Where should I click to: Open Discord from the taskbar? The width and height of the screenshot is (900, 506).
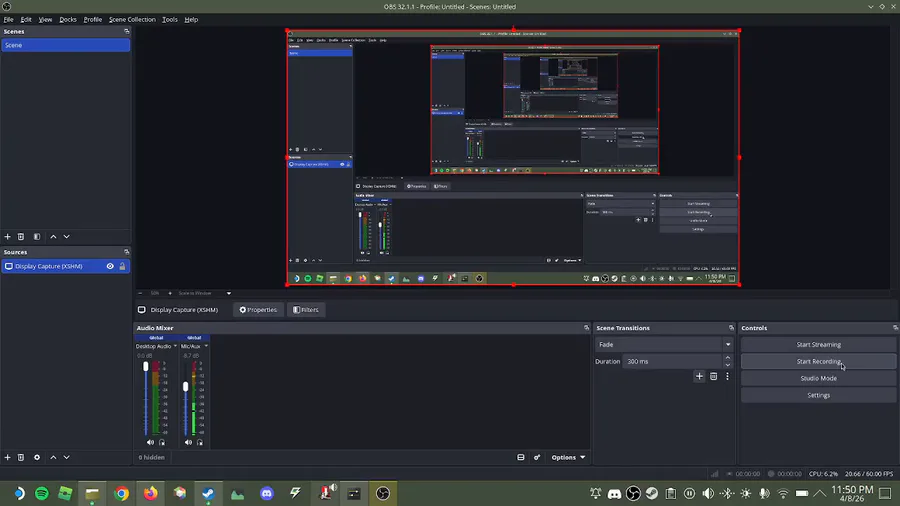coord(267,493)
